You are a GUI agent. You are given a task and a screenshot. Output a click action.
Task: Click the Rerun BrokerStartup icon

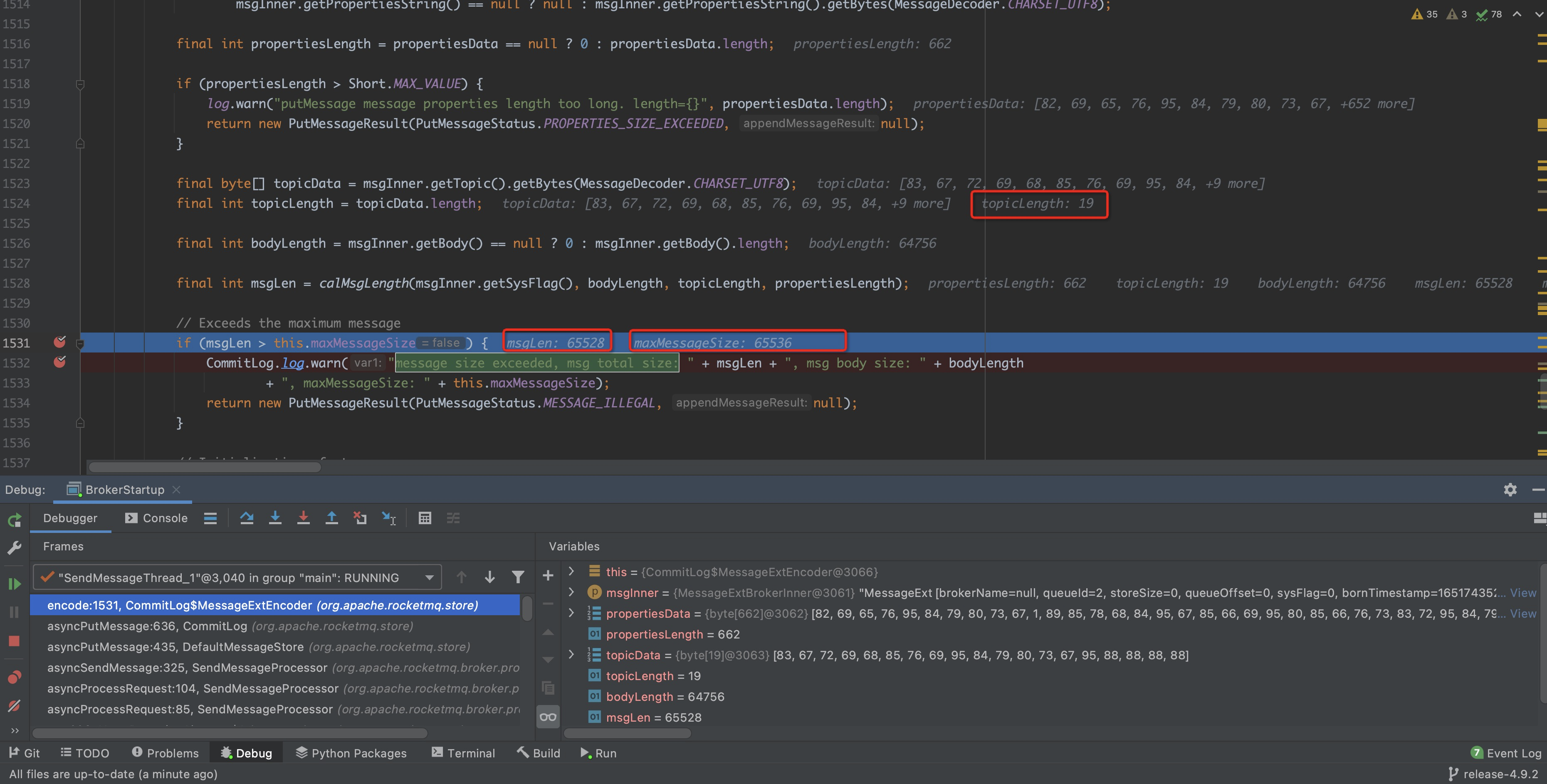tap(15, 520)
